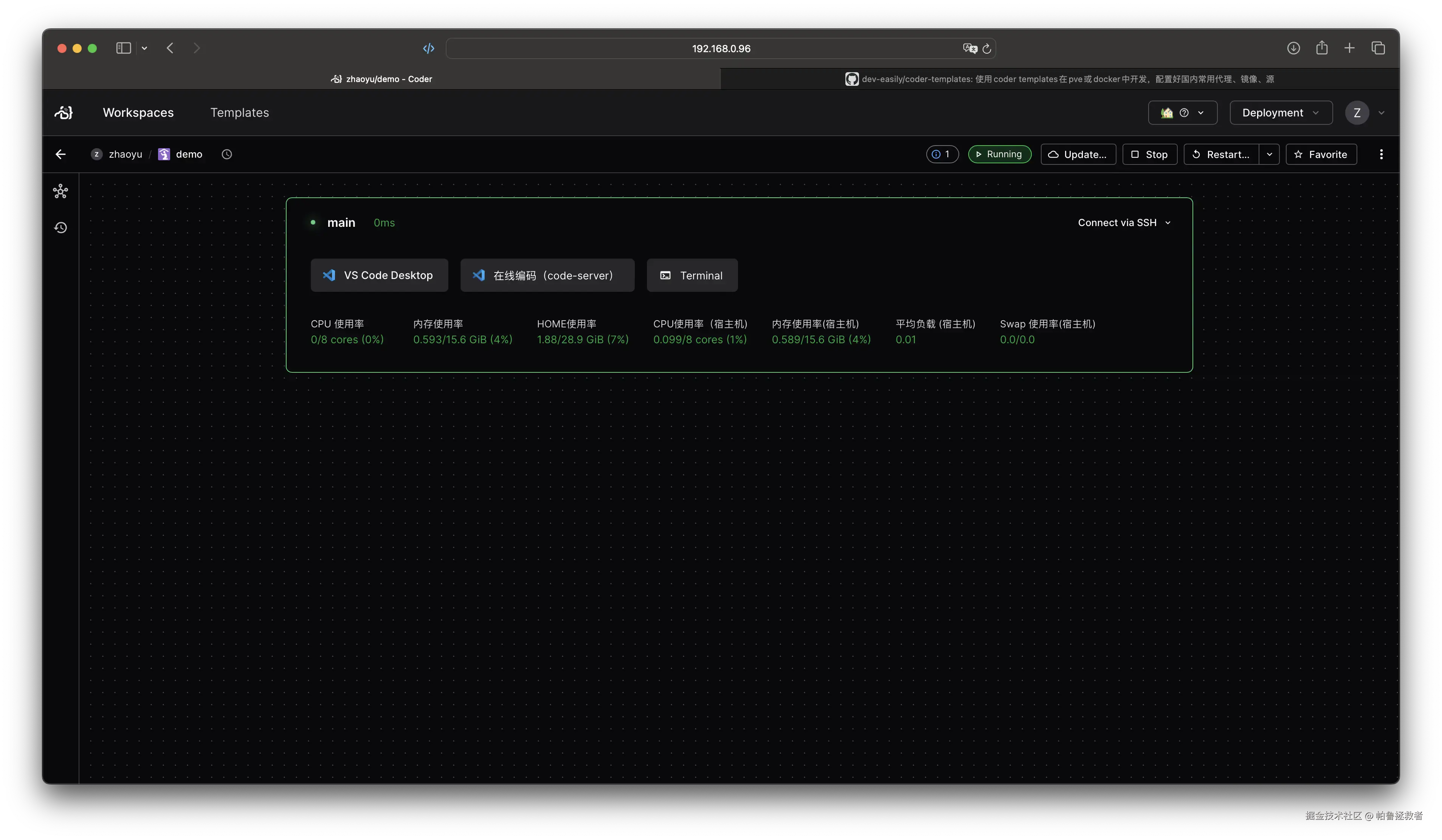Click the translate icon in address bar
The height and width of the screenshot is (840, 1442).
tap(969, 49)
